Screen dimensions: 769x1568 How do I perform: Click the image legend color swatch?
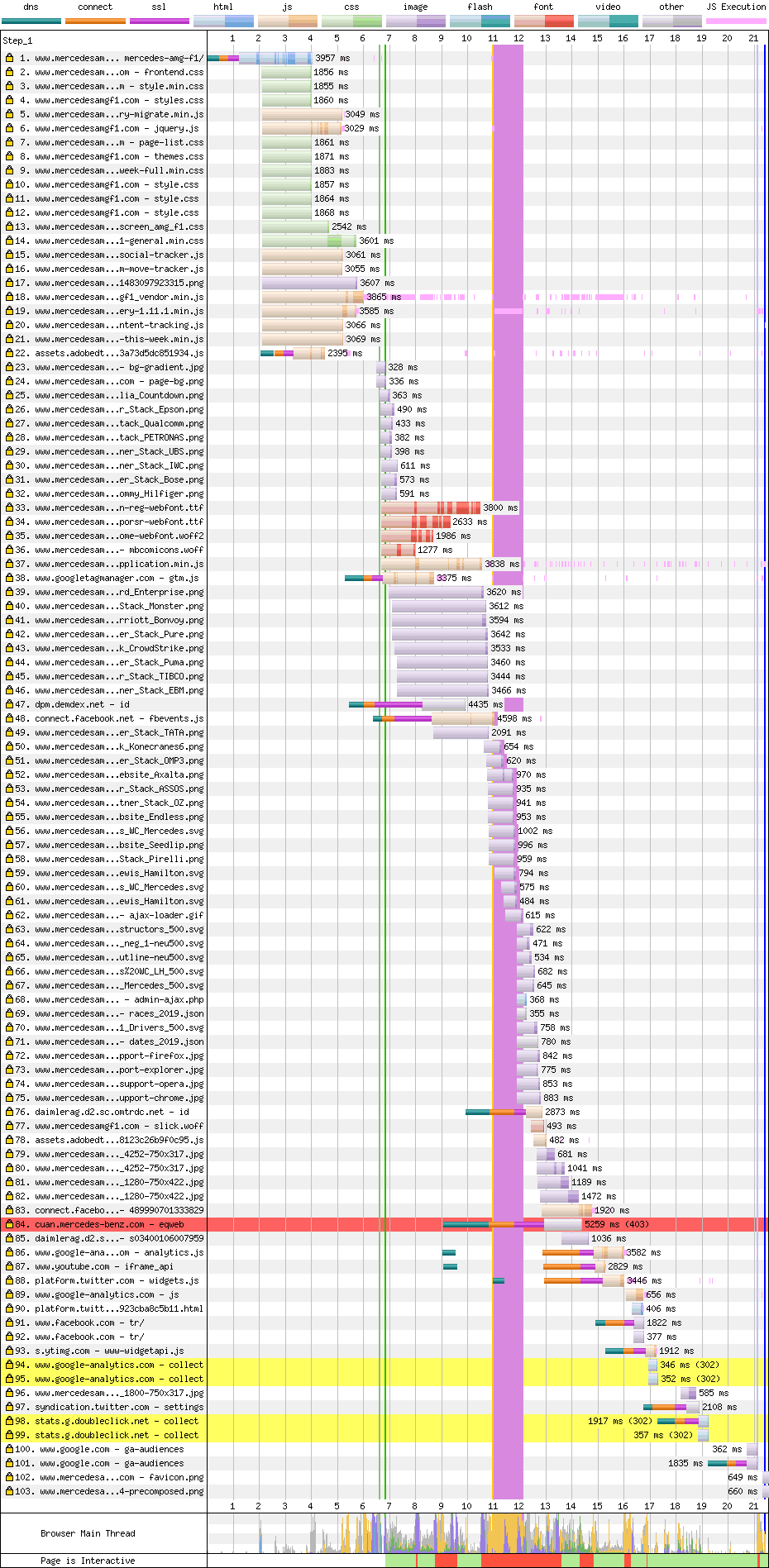click(415, 21)
